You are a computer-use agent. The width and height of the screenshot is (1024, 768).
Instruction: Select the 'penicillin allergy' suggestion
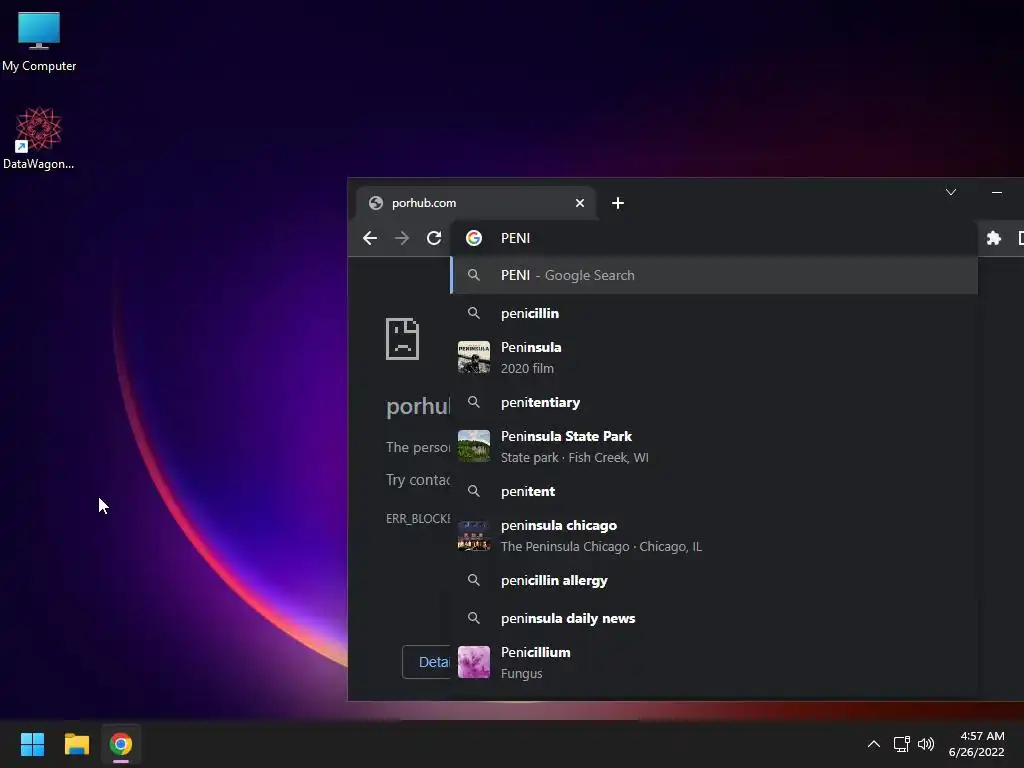714,581
